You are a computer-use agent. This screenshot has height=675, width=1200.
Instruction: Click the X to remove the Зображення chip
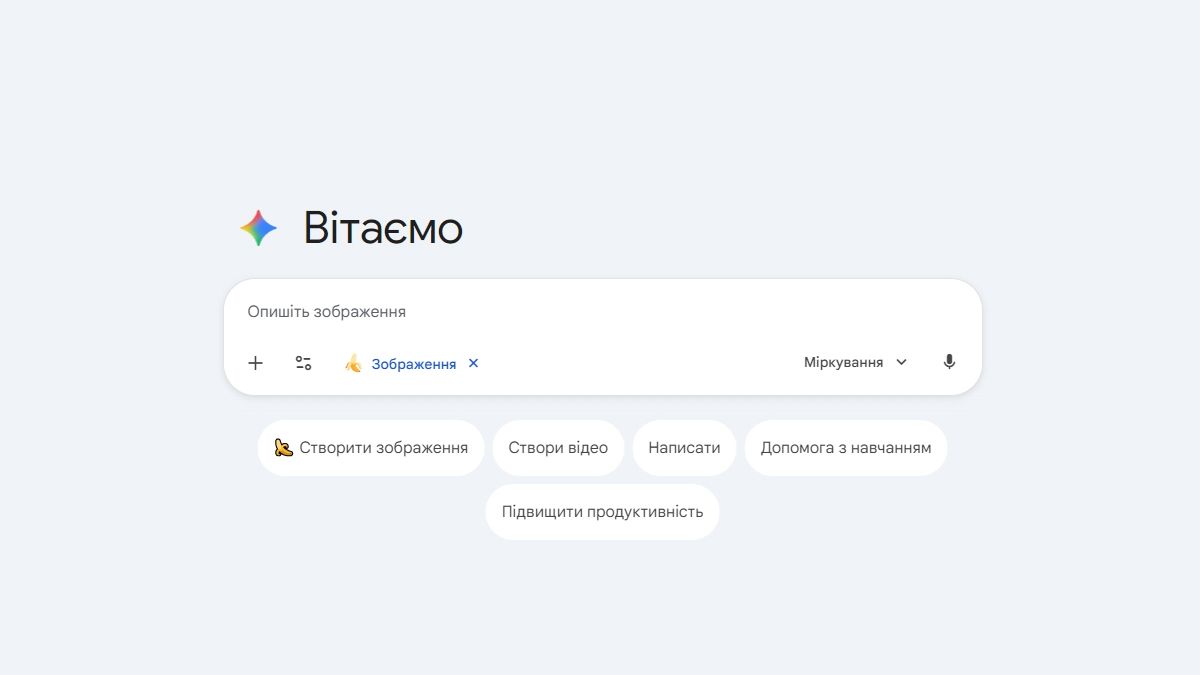[472, 363]
